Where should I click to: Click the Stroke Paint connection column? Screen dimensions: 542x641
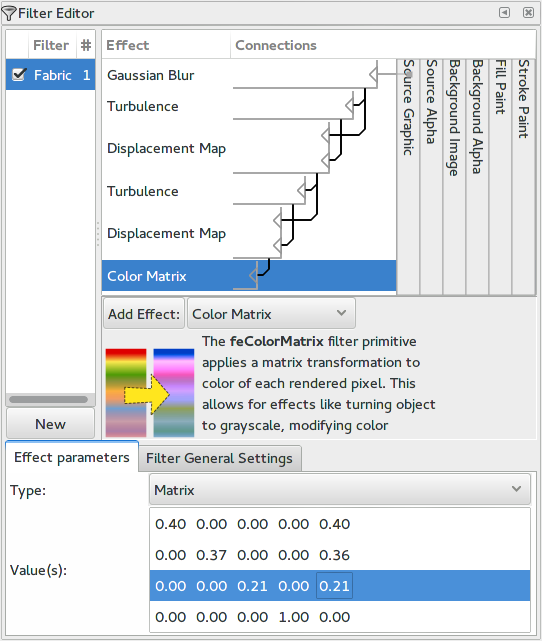[523, 177]
